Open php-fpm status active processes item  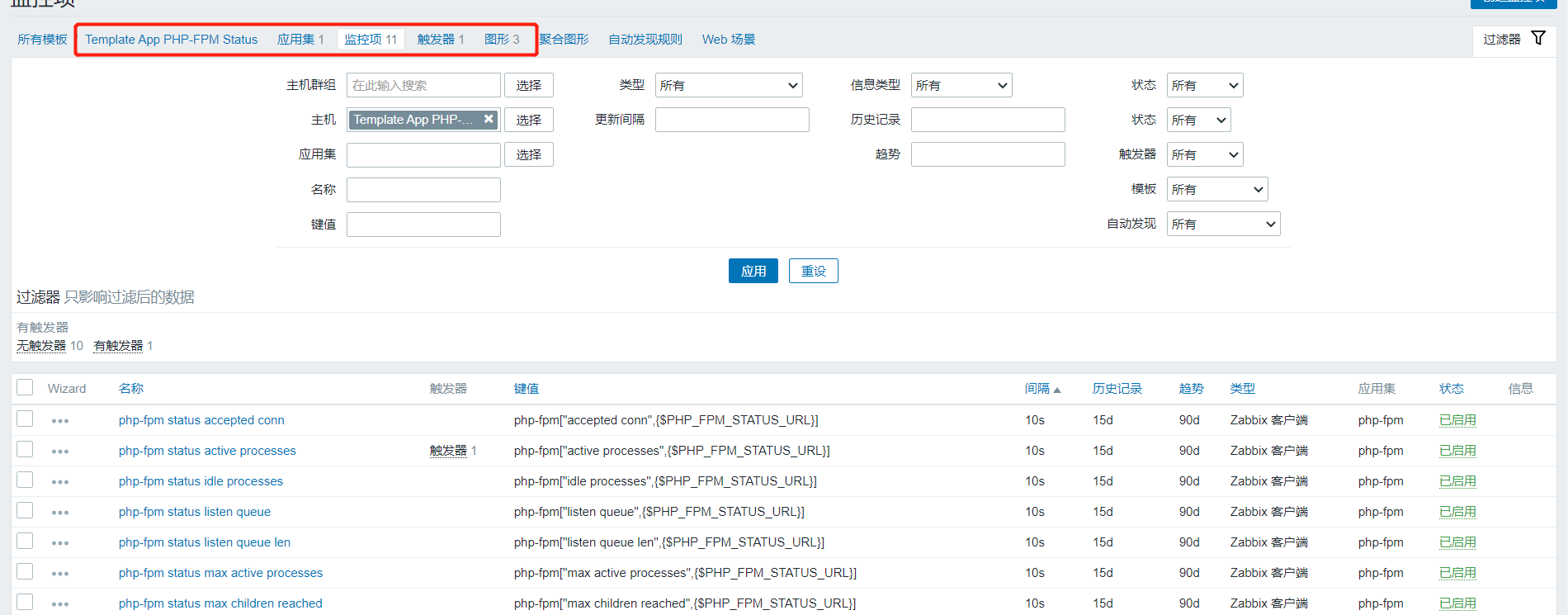pos(207,451)
